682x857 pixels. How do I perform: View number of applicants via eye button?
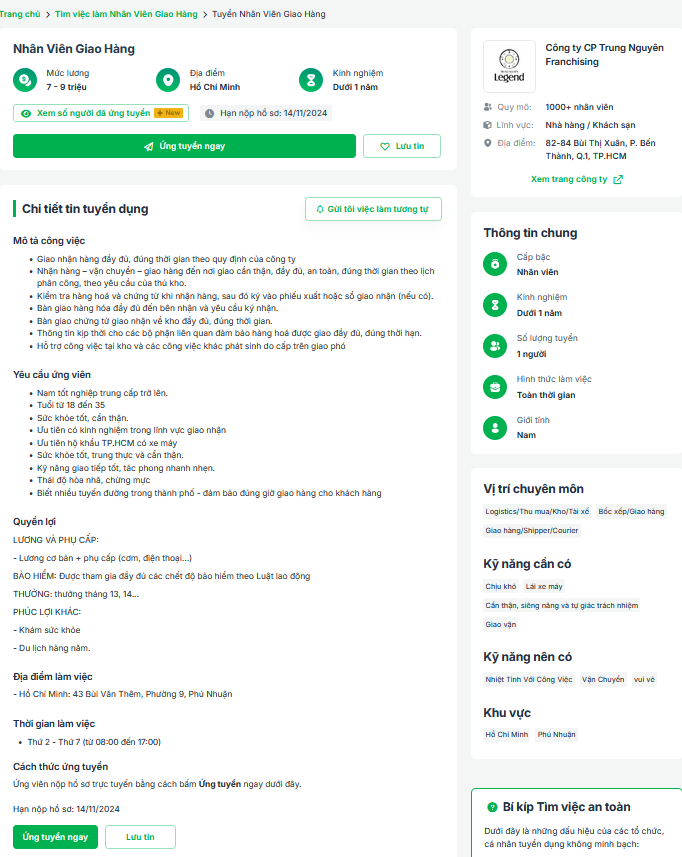(100, 114)
